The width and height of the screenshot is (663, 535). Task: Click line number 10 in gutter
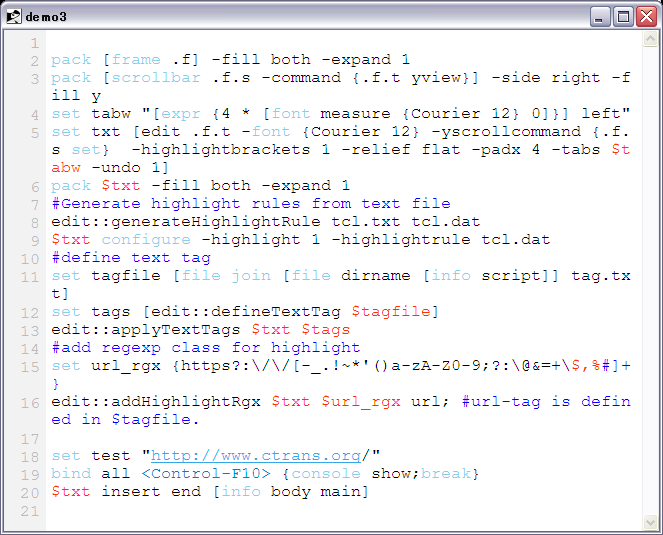tap(30, 259)
